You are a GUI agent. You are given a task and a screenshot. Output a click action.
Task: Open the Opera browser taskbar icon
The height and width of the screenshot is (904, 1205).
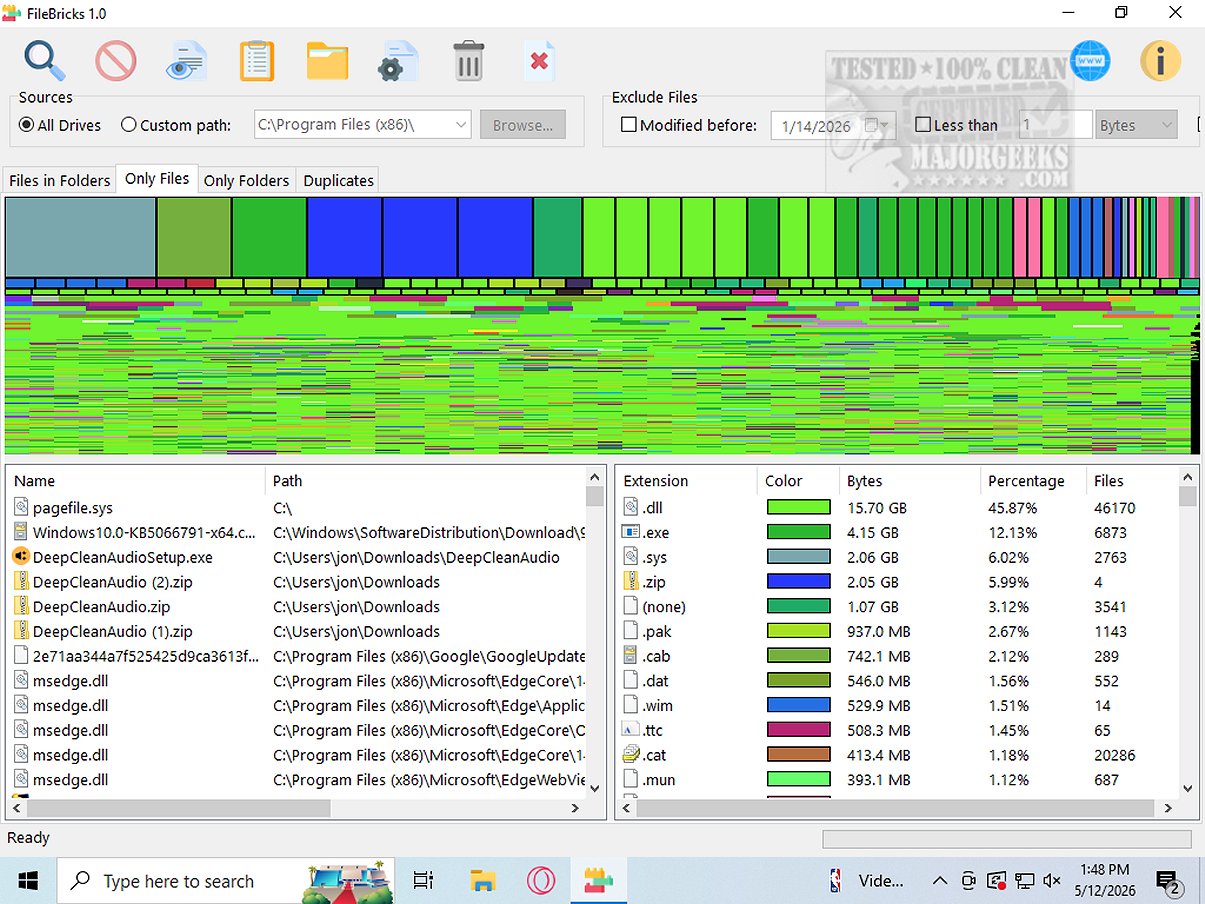point(541,881)
